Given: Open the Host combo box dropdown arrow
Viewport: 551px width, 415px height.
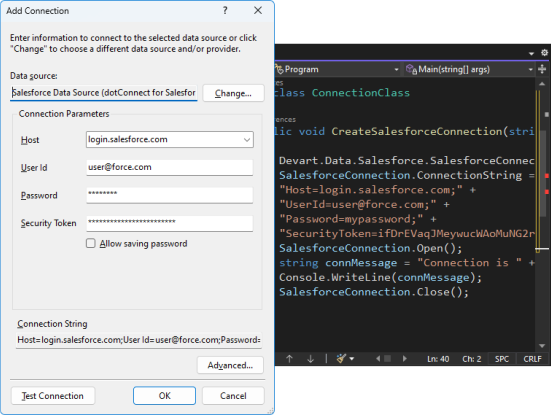Looking at the screenshot, I should tap(247, 140).
